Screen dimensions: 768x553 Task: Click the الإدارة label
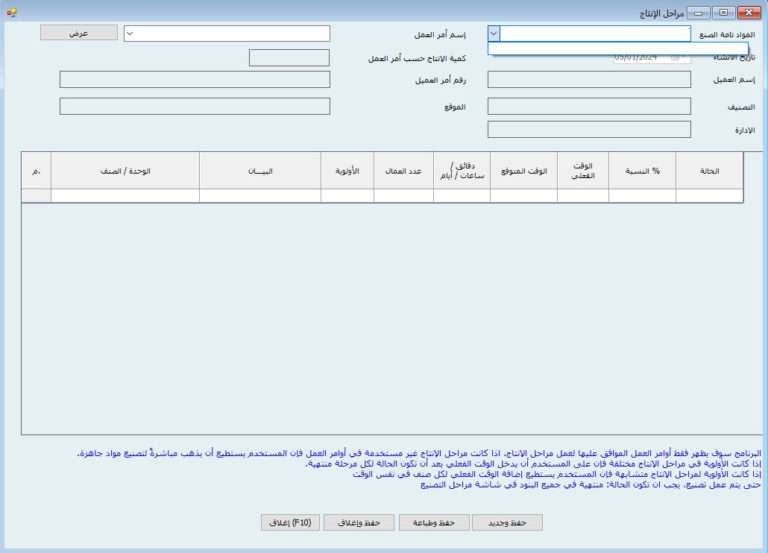coord(744,130)
